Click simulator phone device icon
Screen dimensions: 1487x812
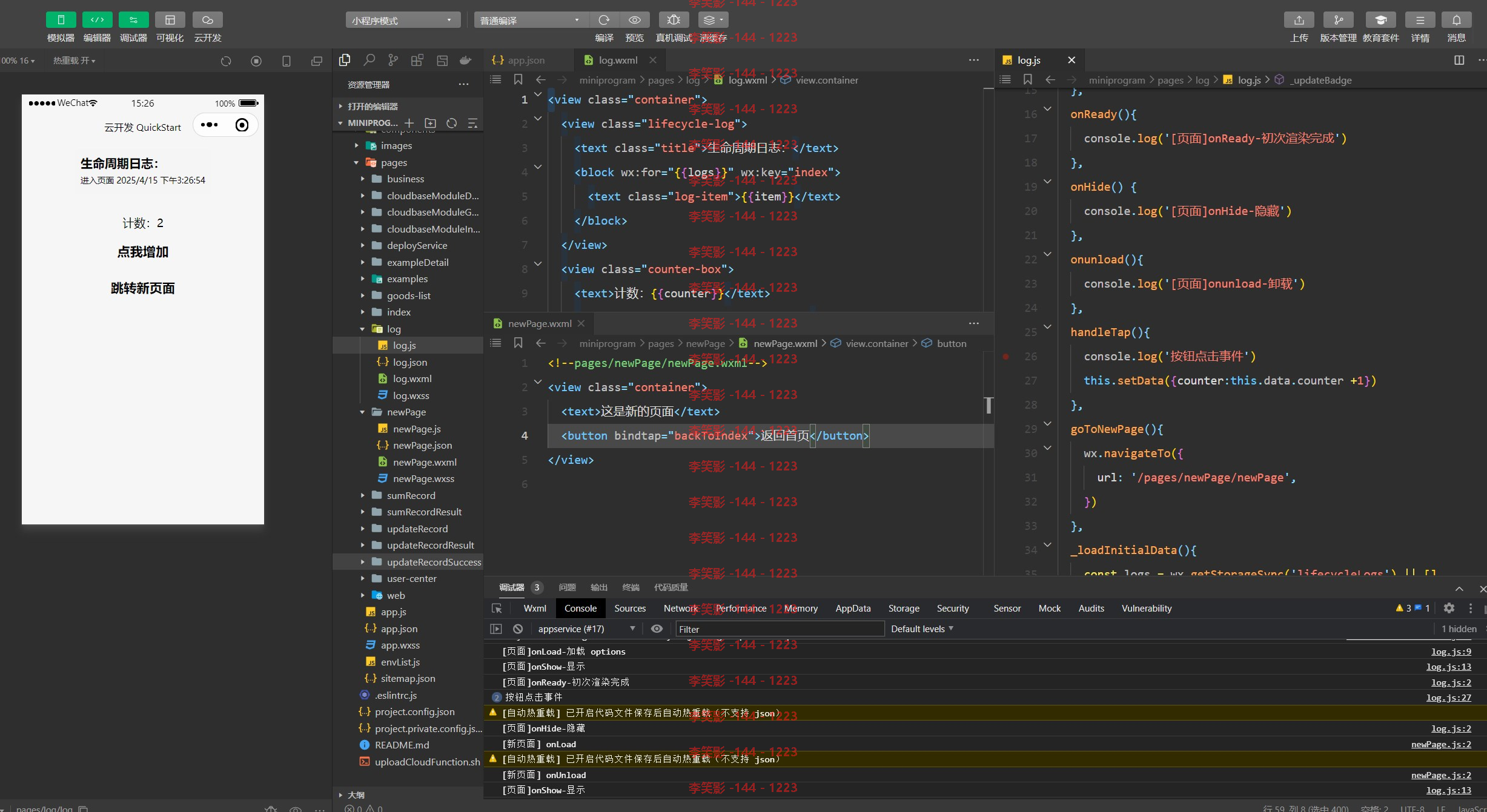[x=286, y=61]
